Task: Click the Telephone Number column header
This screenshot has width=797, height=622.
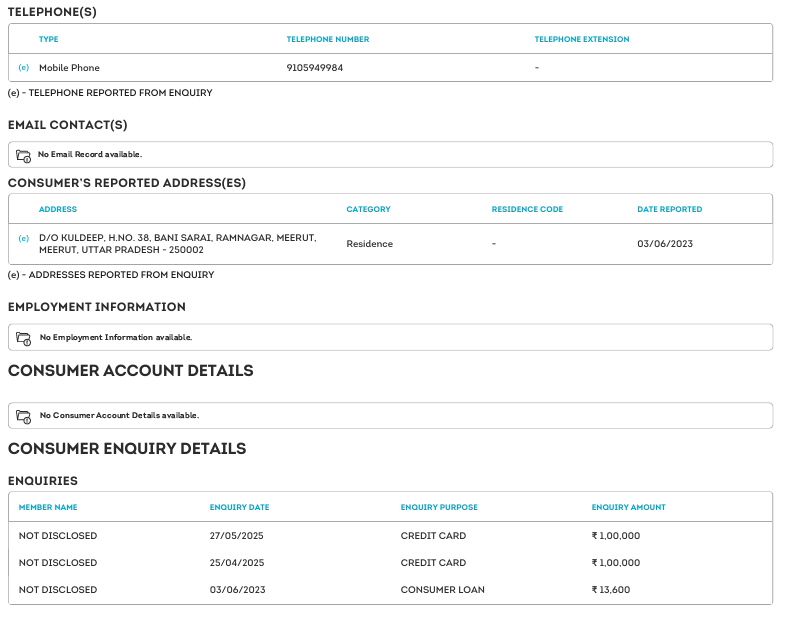Action: point(327,40)
